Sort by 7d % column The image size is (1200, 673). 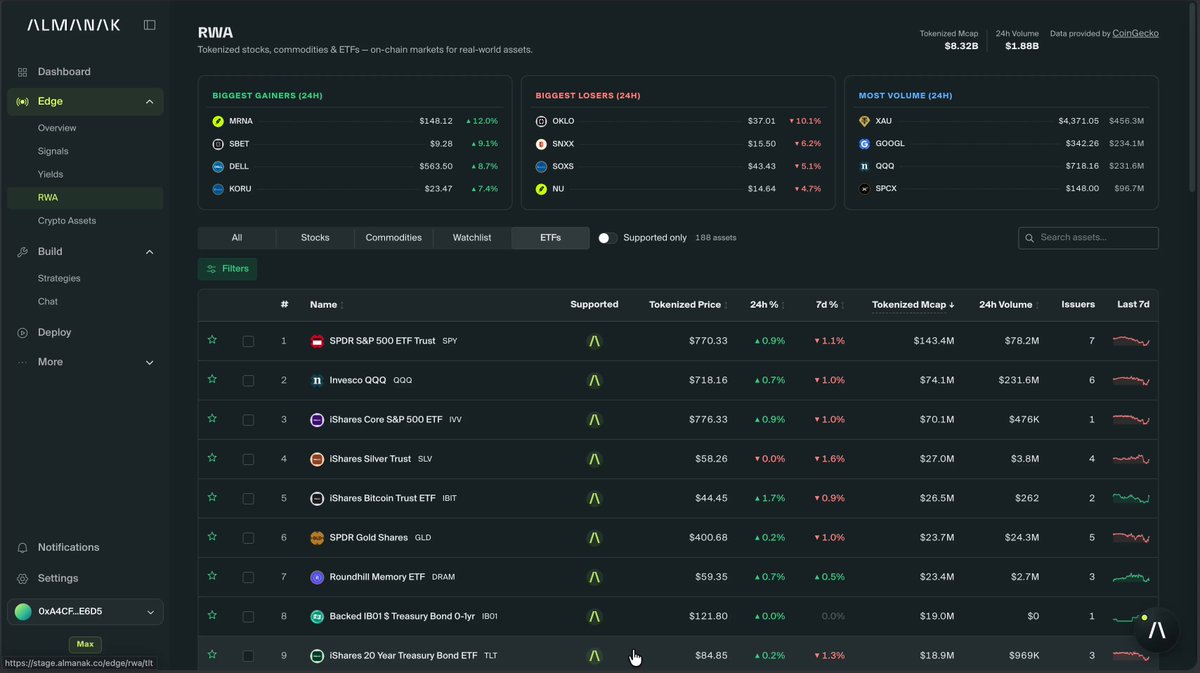[830, 304]
